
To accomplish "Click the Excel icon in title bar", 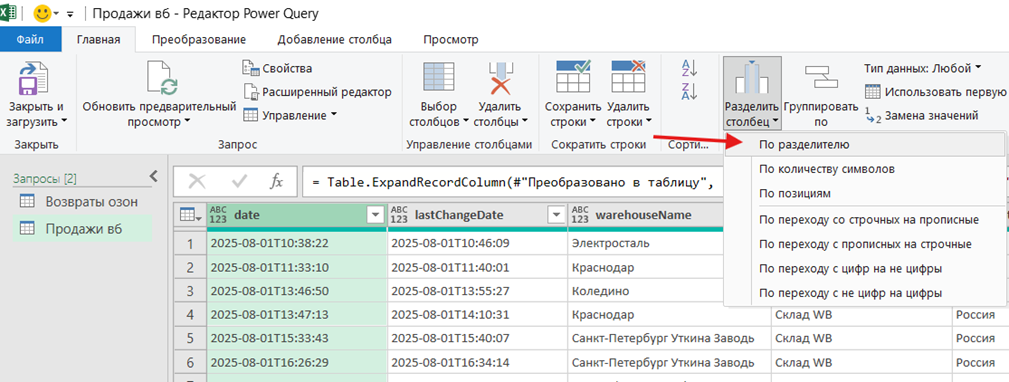I will click(8, 12).
